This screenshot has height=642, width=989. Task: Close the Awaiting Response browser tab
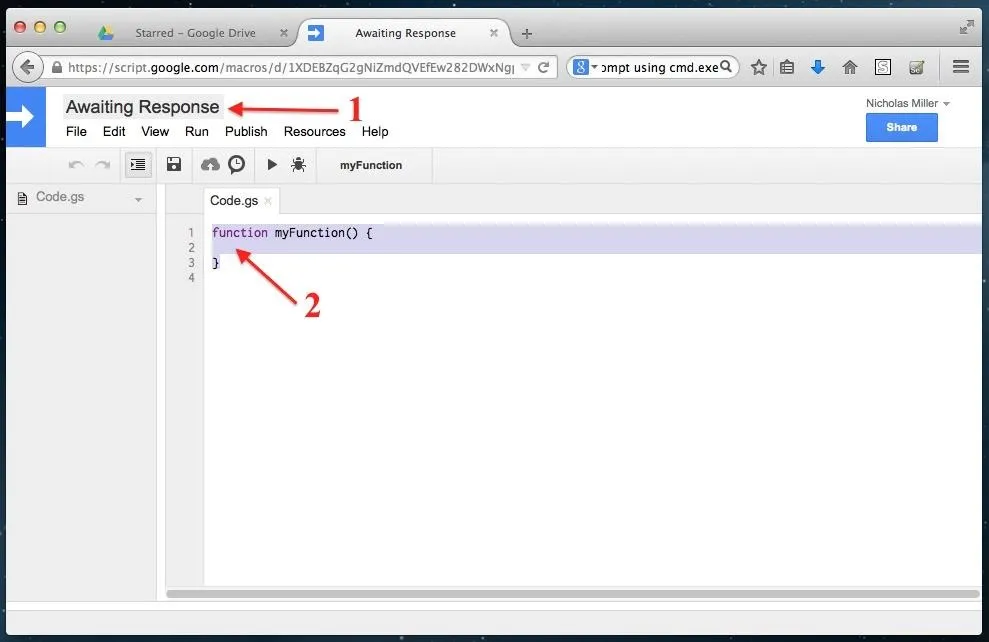[494, 33]
